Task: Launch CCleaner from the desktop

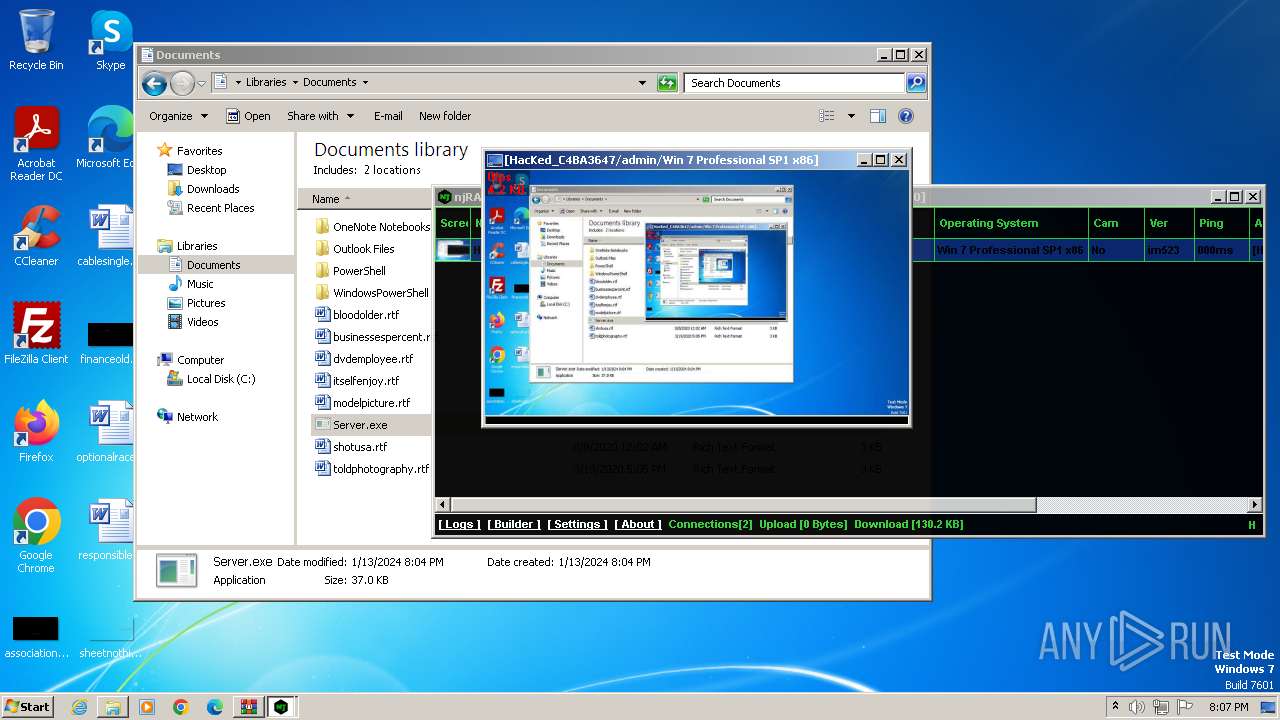Action: tap(36, 236)
